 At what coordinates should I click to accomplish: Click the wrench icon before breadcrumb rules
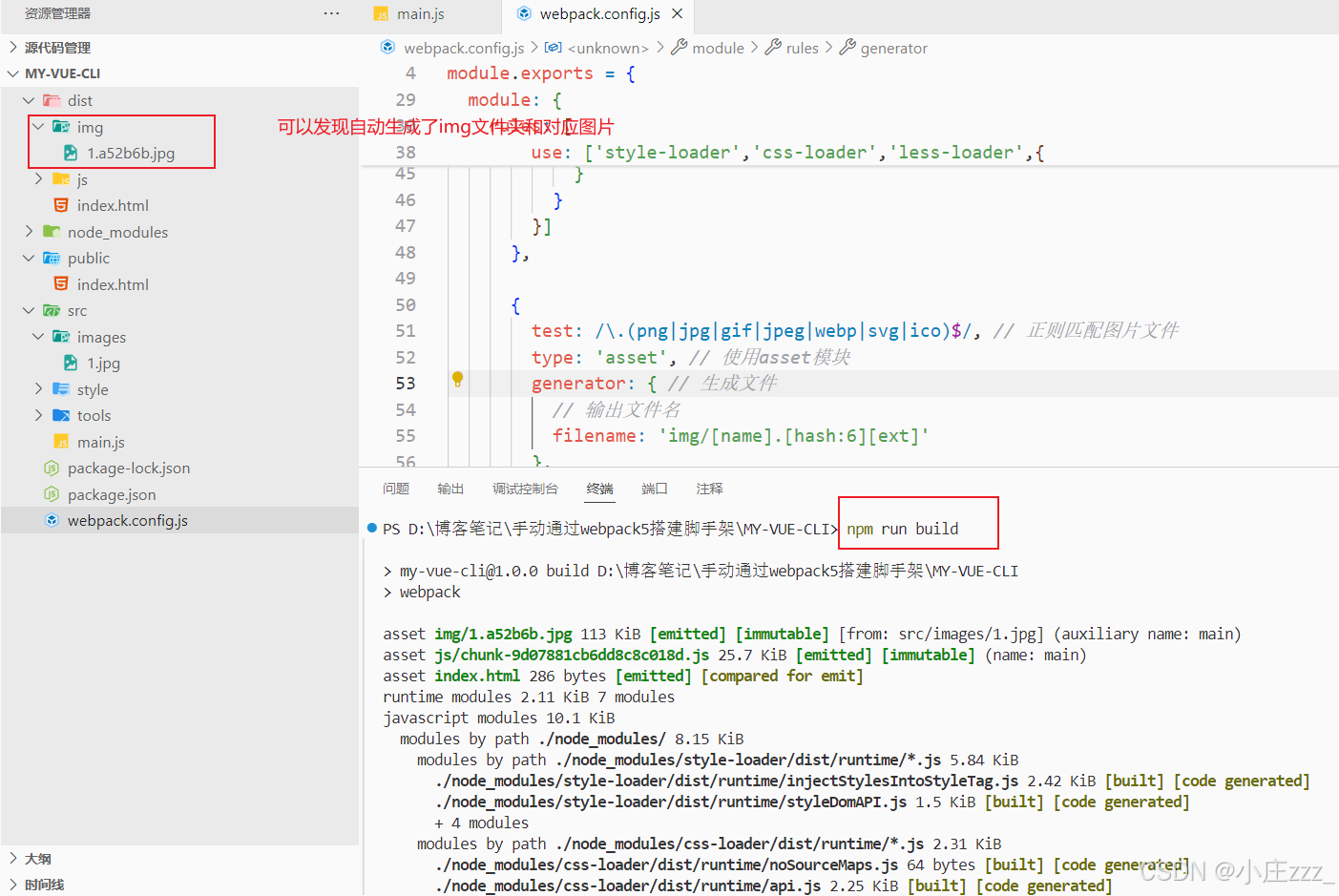[x=773, y=47]
